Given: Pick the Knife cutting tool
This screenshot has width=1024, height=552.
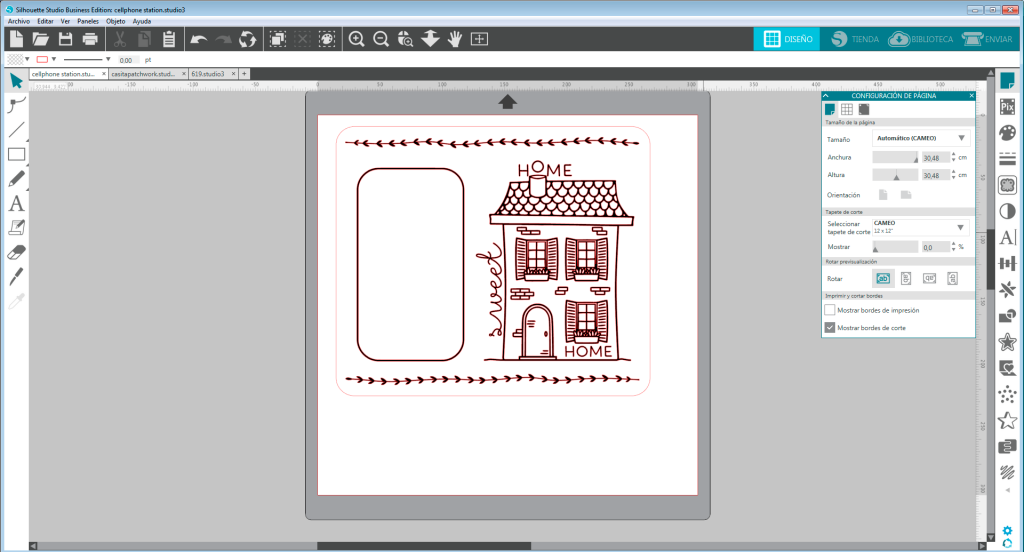Looking at the screenshot, I should point(16,276).
